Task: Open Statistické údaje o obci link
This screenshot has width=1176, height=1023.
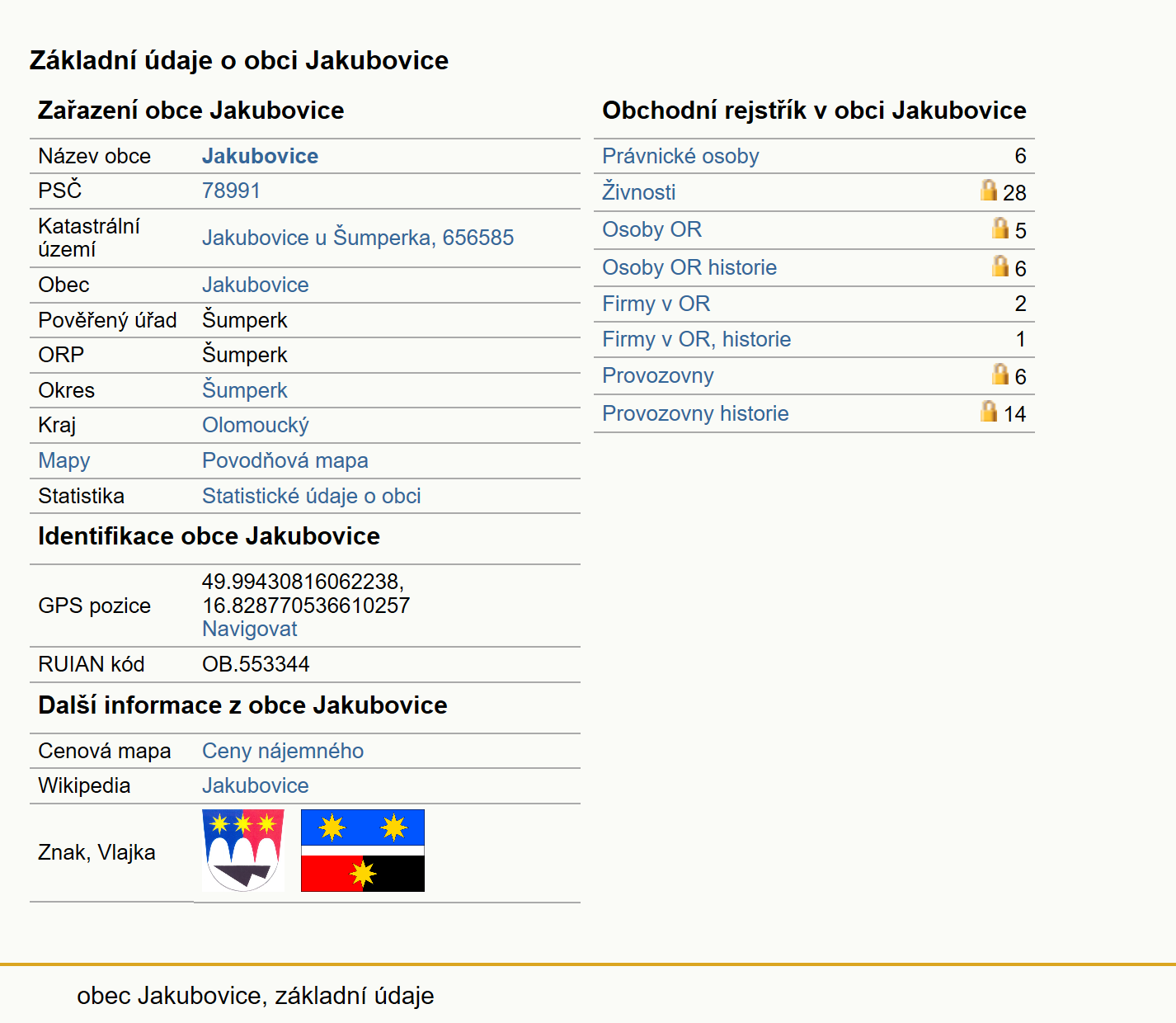Action: click(312, 496)
